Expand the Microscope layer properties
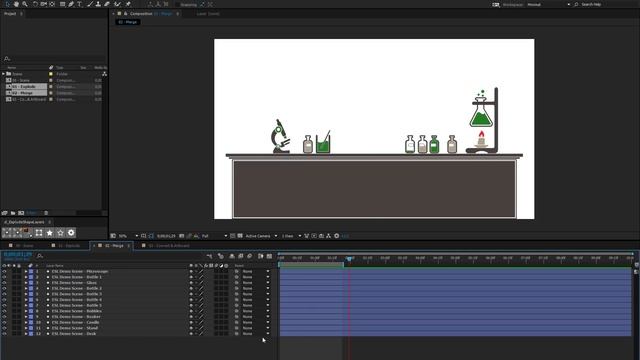The image size is (640, 360). pyautogui.click(x=26, y=271)
